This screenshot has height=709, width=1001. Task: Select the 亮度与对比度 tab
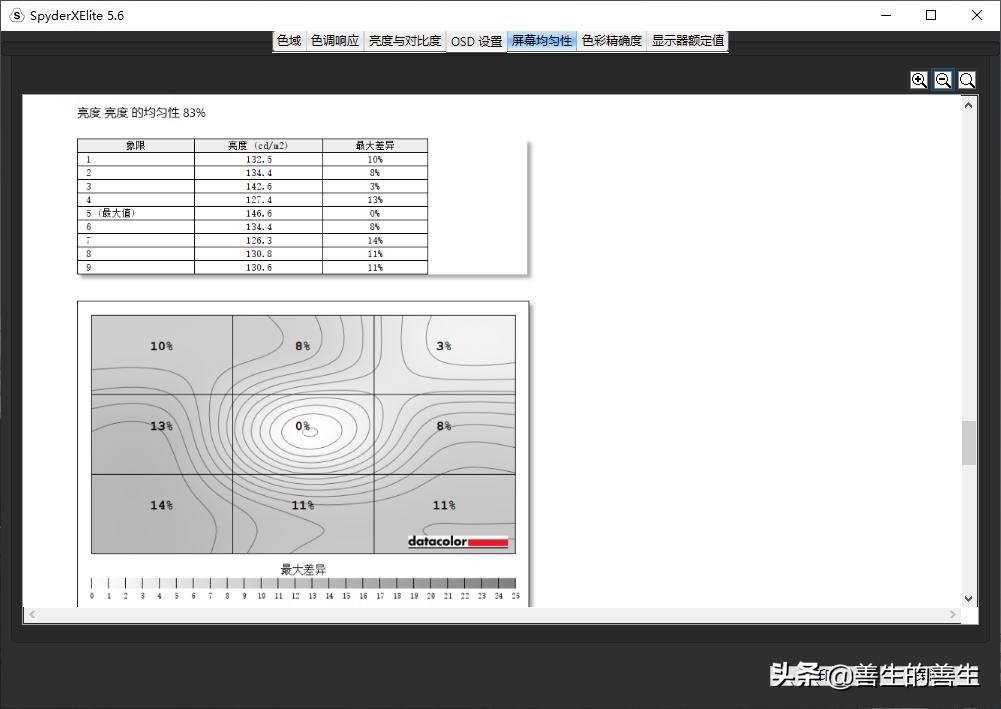[405, 41]
